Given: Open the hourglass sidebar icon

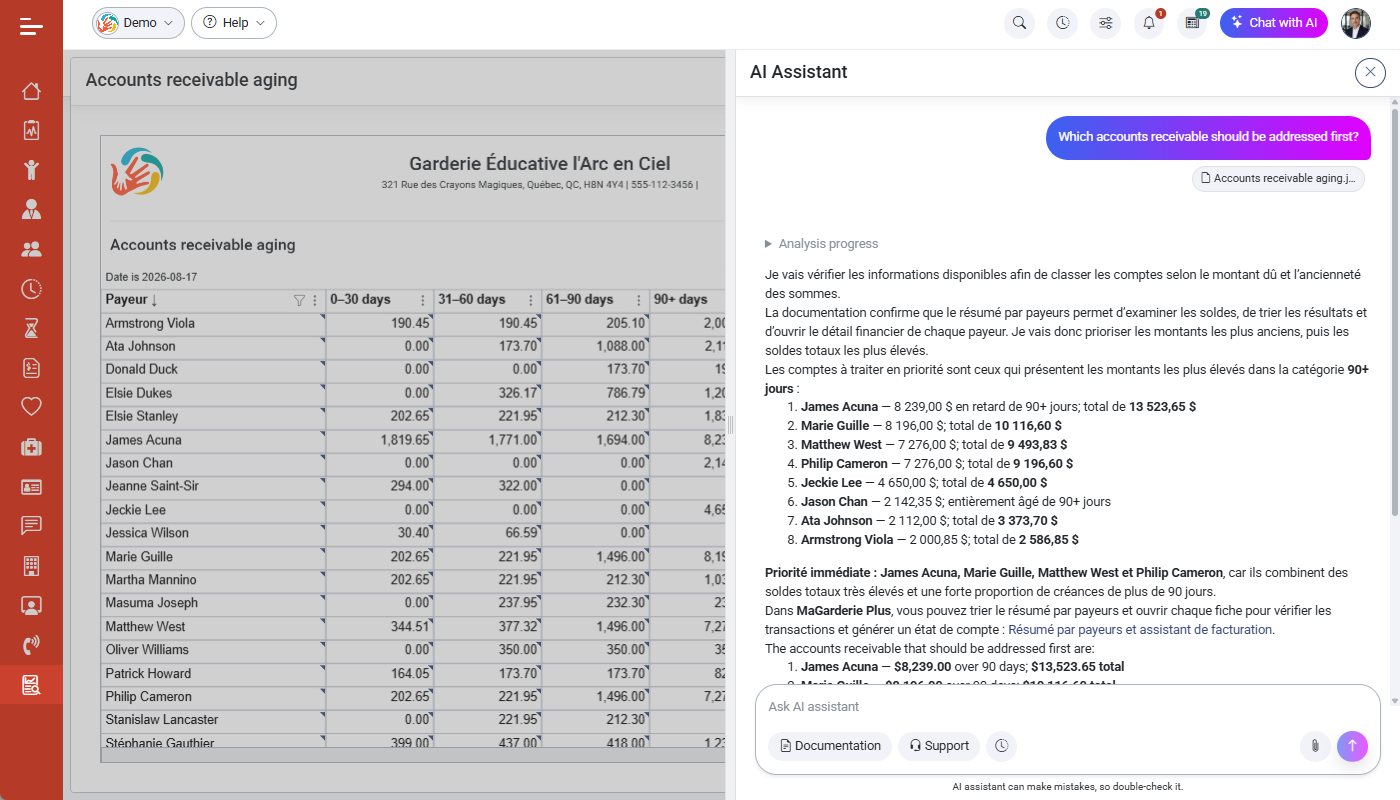Looking at the screenshot, I should tap(31, 328).
